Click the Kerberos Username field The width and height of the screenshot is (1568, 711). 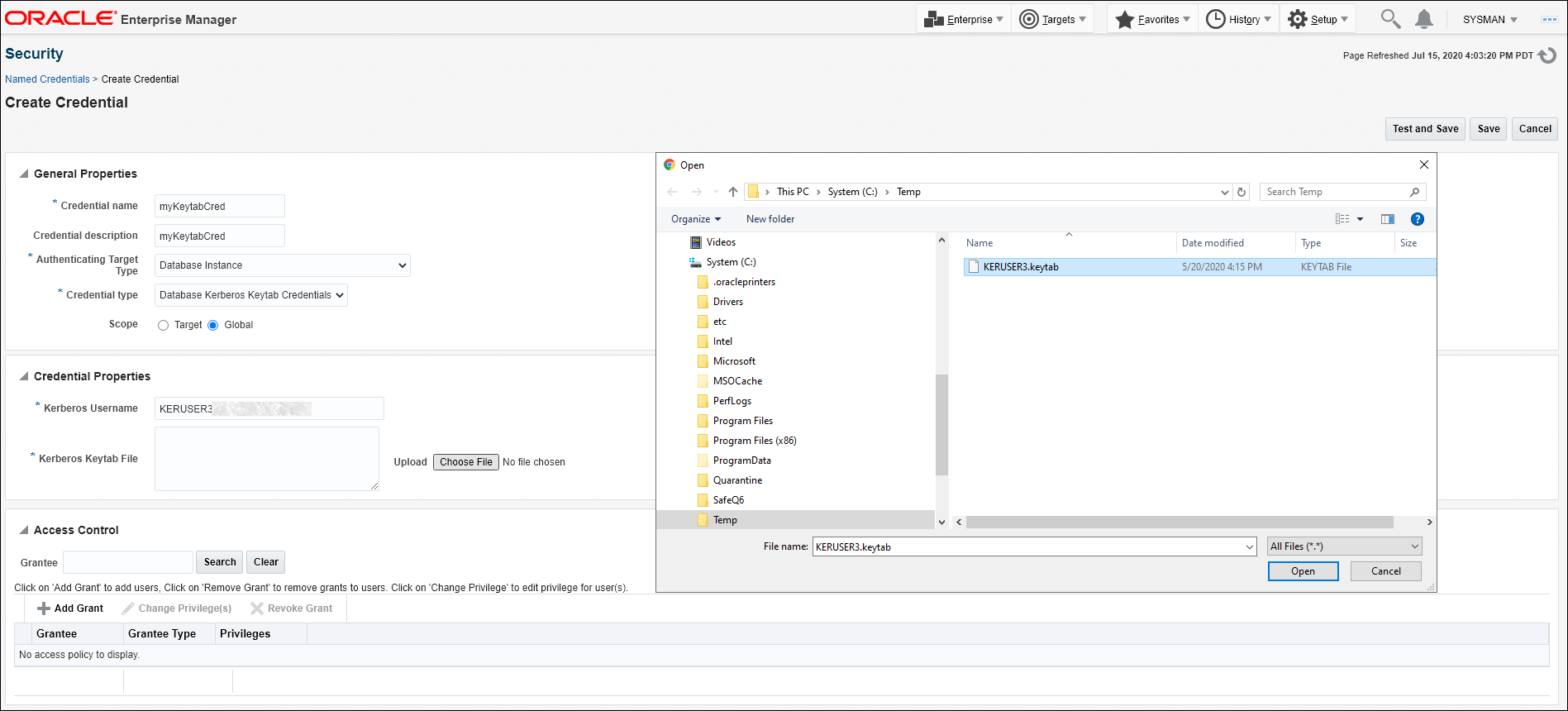(269, 408)
